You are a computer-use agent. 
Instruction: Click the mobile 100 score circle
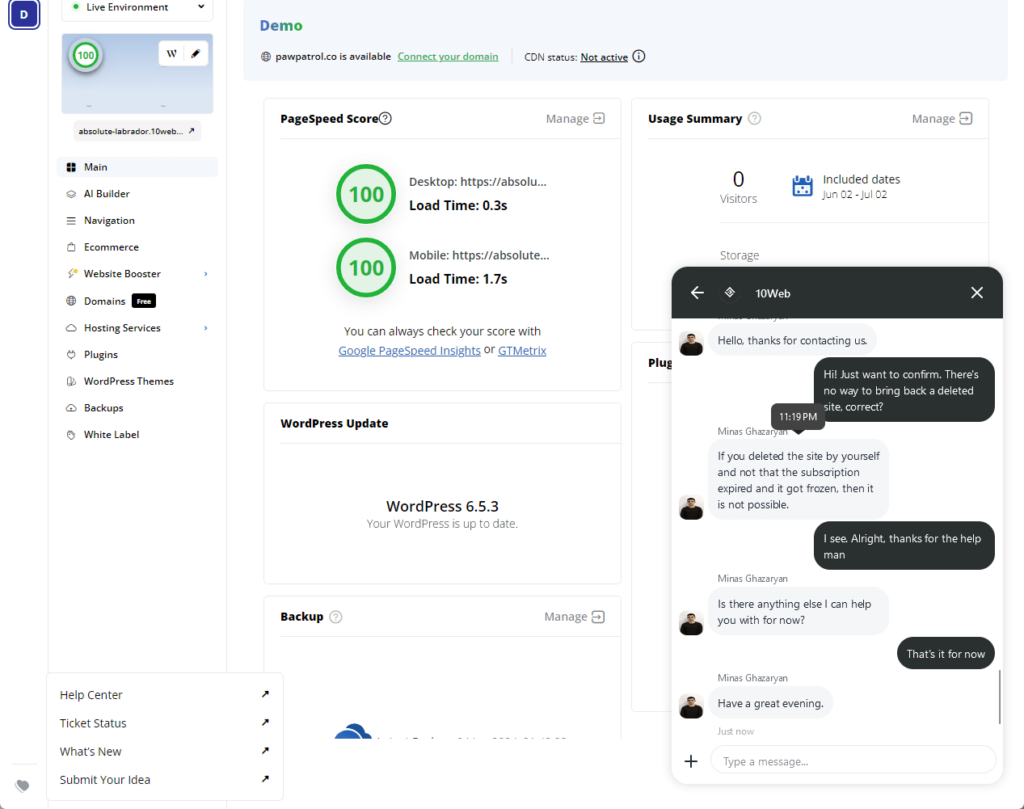click(x=366, y=268)
